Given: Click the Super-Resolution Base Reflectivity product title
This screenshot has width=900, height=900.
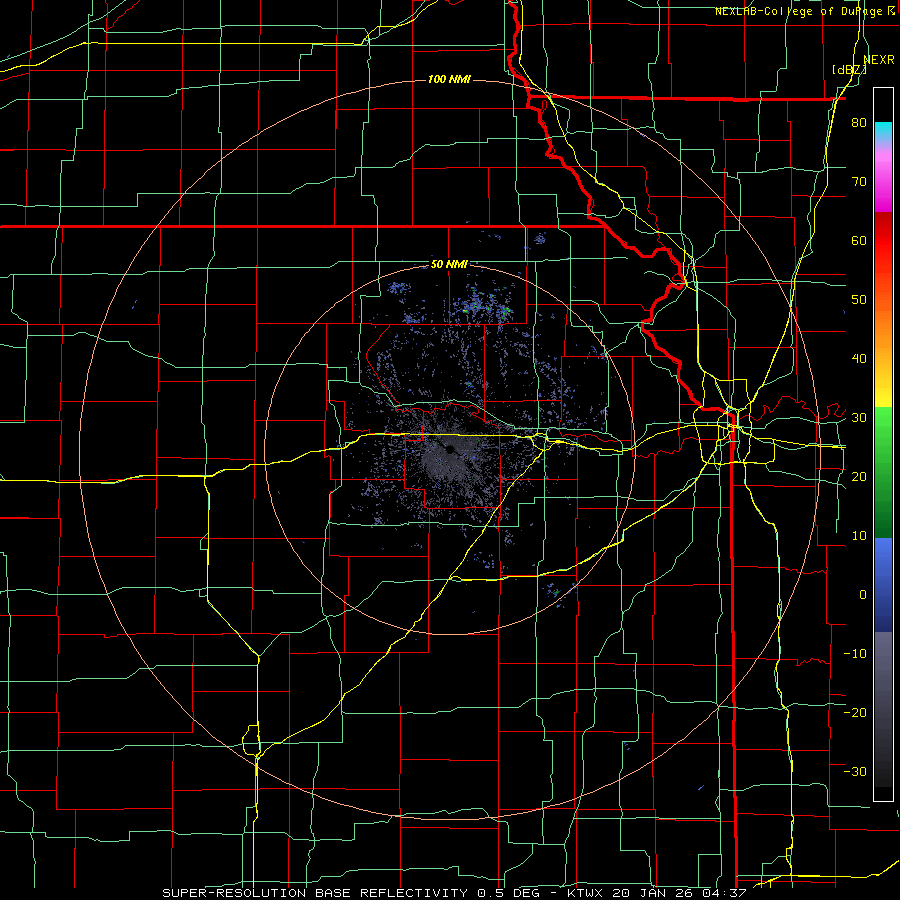Looking at the screenshot, I should pos(315,893).
